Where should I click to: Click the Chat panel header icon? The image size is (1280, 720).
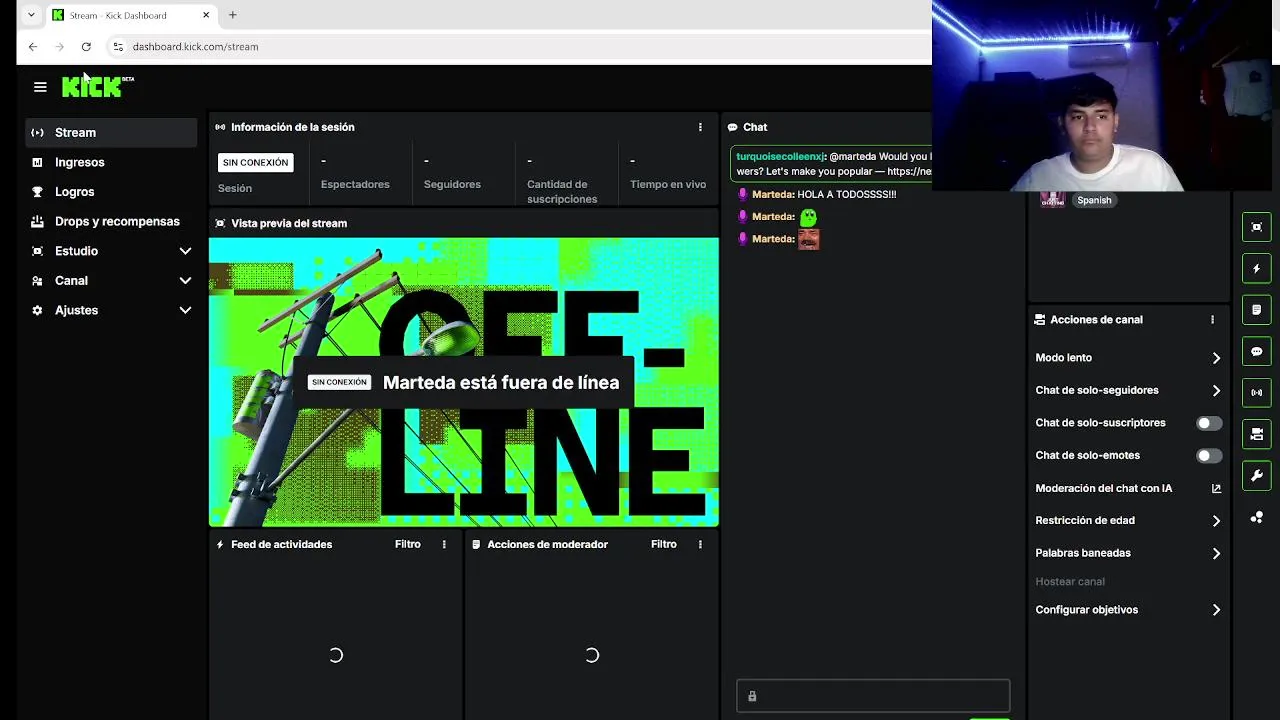(732, 127)
